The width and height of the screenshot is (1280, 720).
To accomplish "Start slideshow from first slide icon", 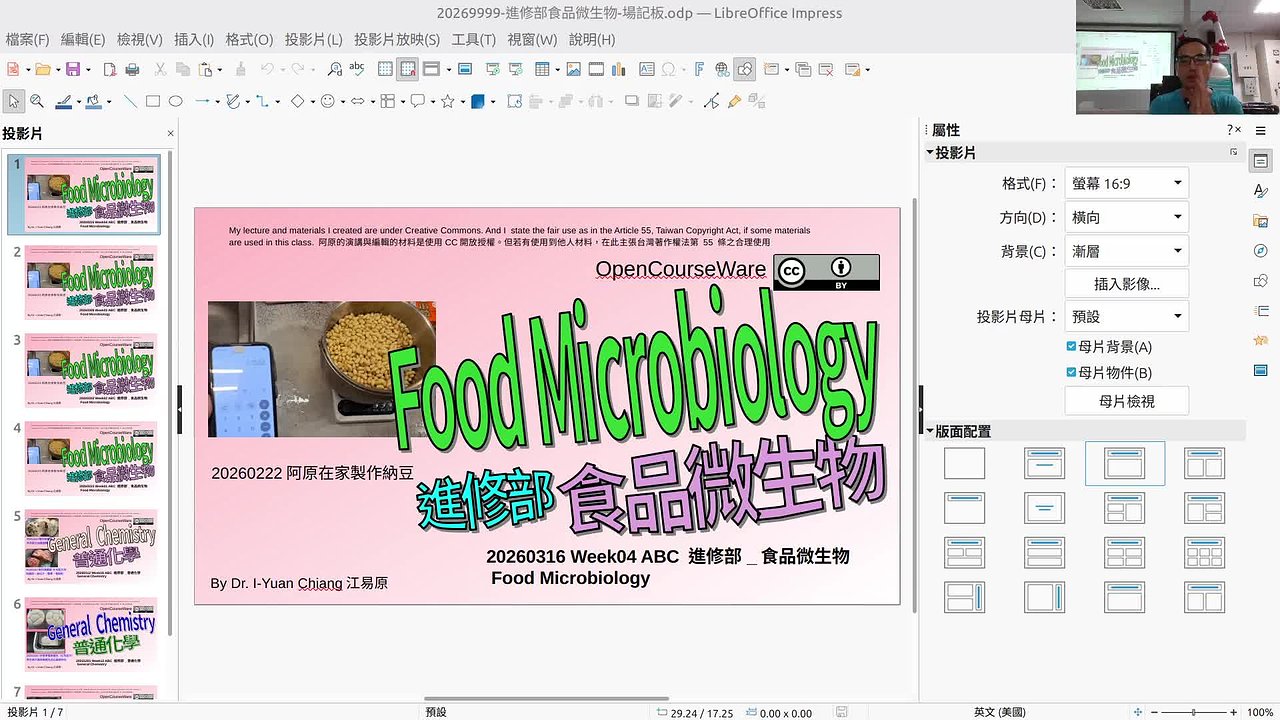I will coord(493,70).
